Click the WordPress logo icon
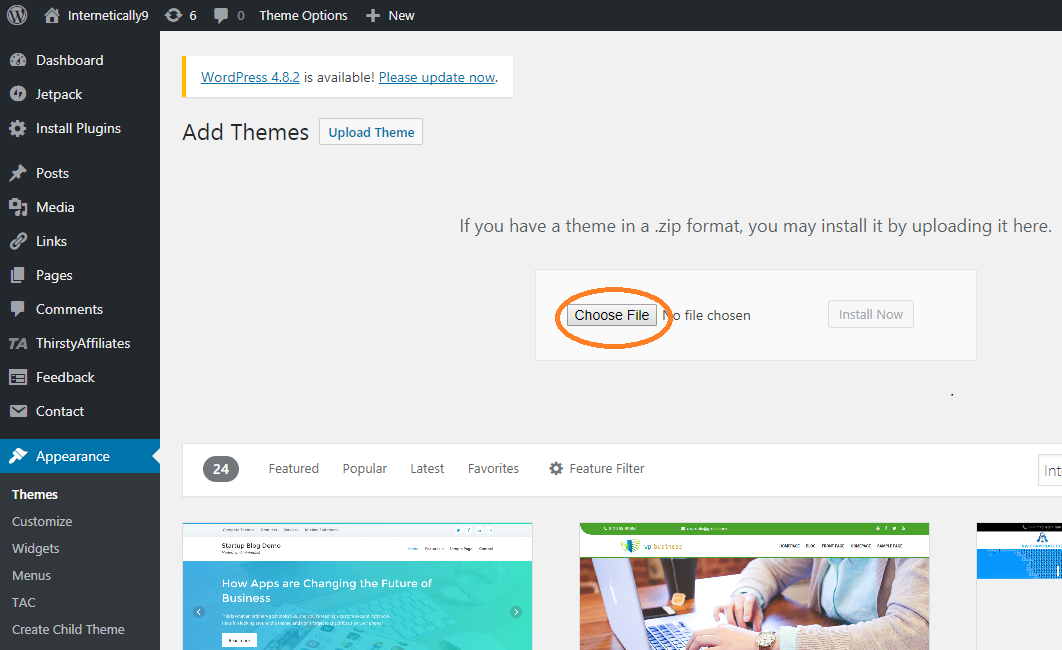 click(x=17, y=15)
